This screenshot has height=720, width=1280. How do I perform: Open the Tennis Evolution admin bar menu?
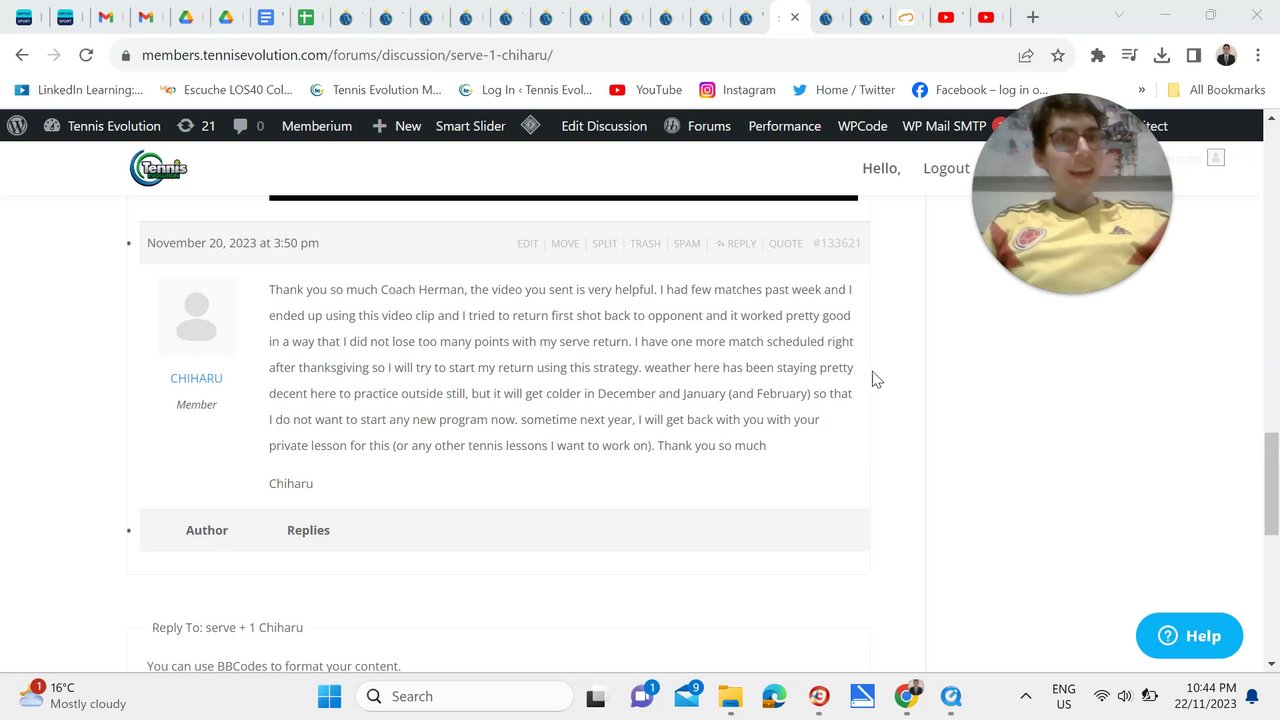(x=102, y=125)
